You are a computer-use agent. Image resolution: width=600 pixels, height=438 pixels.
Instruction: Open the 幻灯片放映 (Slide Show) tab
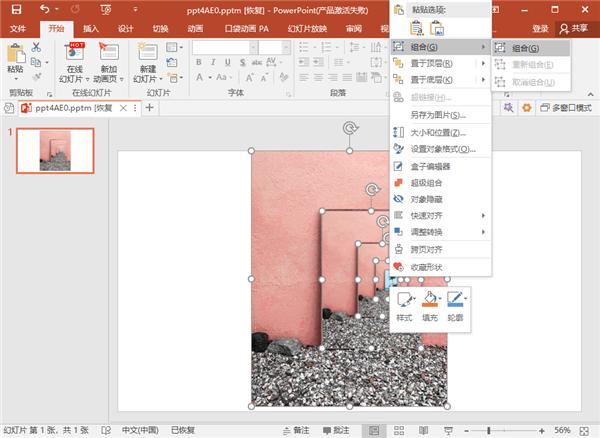click(x=307, y=29)
